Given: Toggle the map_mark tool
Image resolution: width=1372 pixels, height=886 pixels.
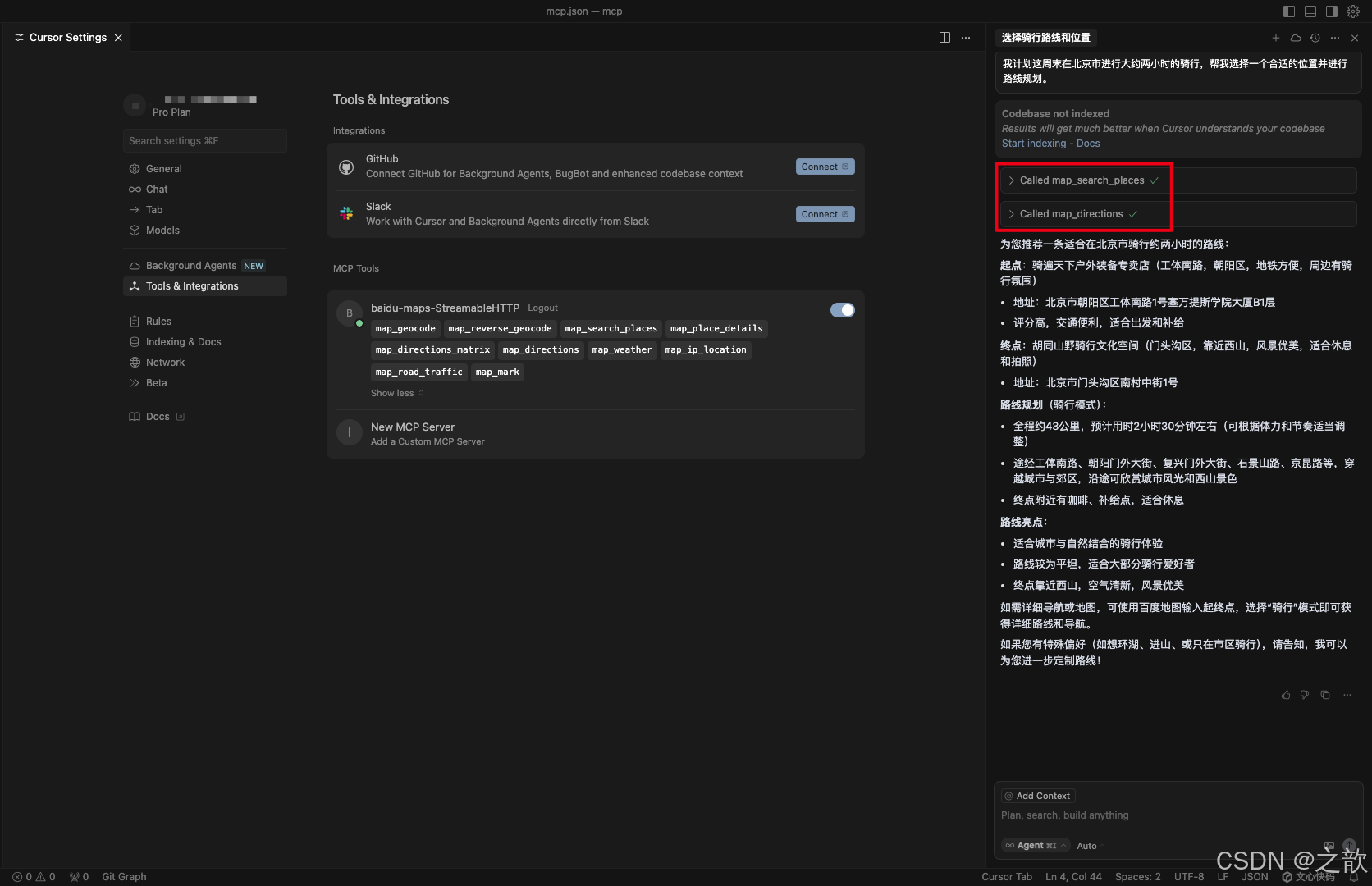Looking at the screenshot, I should (497, 372).
